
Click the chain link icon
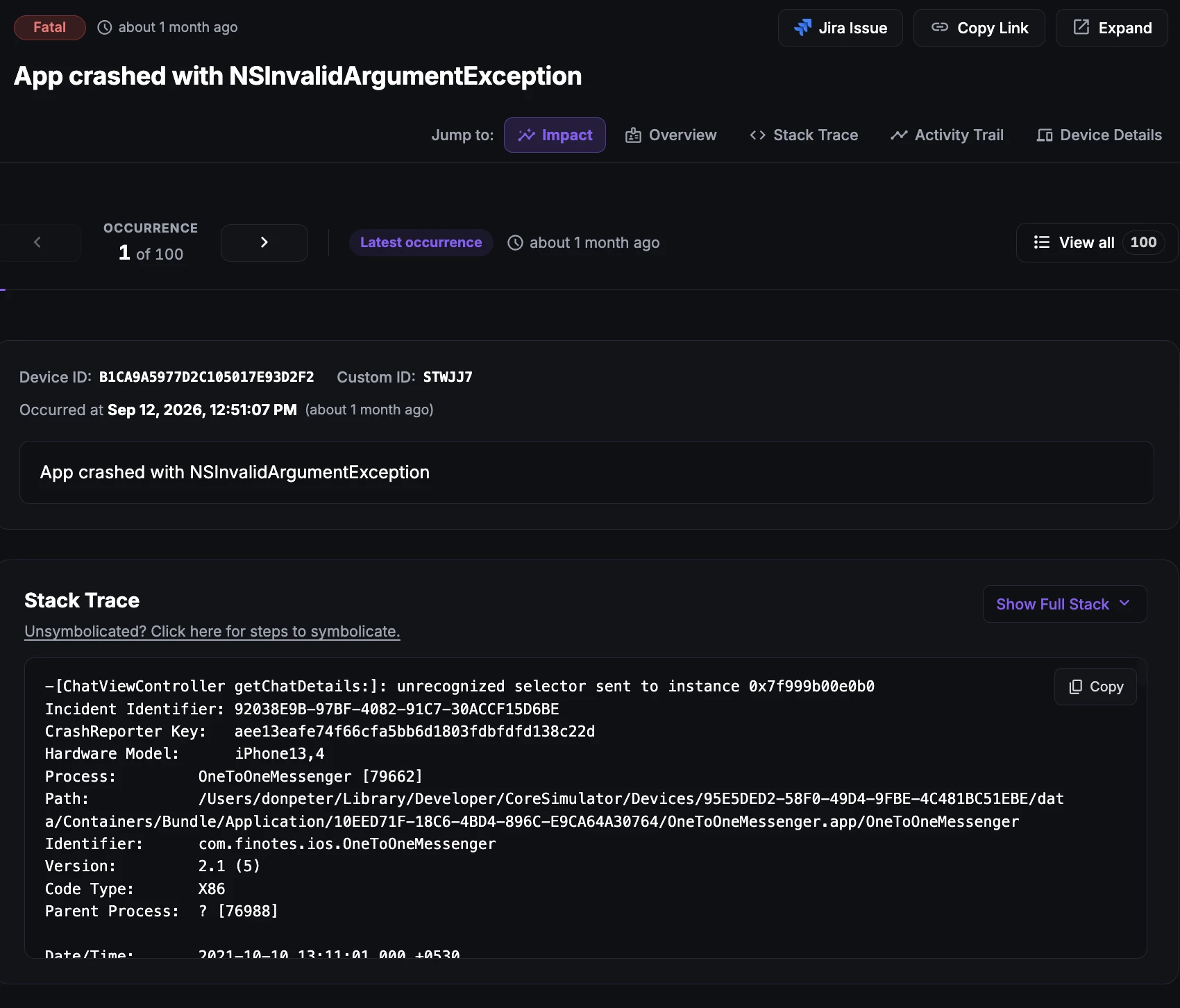coord(940,27)
